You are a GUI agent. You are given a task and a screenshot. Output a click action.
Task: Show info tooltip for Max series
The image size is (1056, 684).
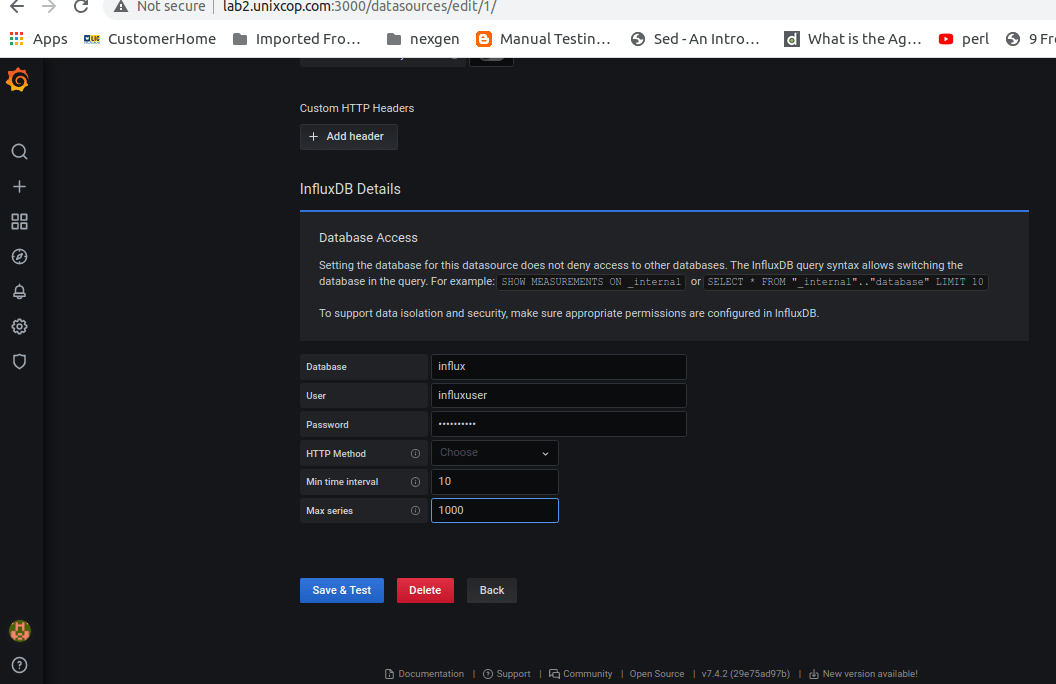(416, 511)
